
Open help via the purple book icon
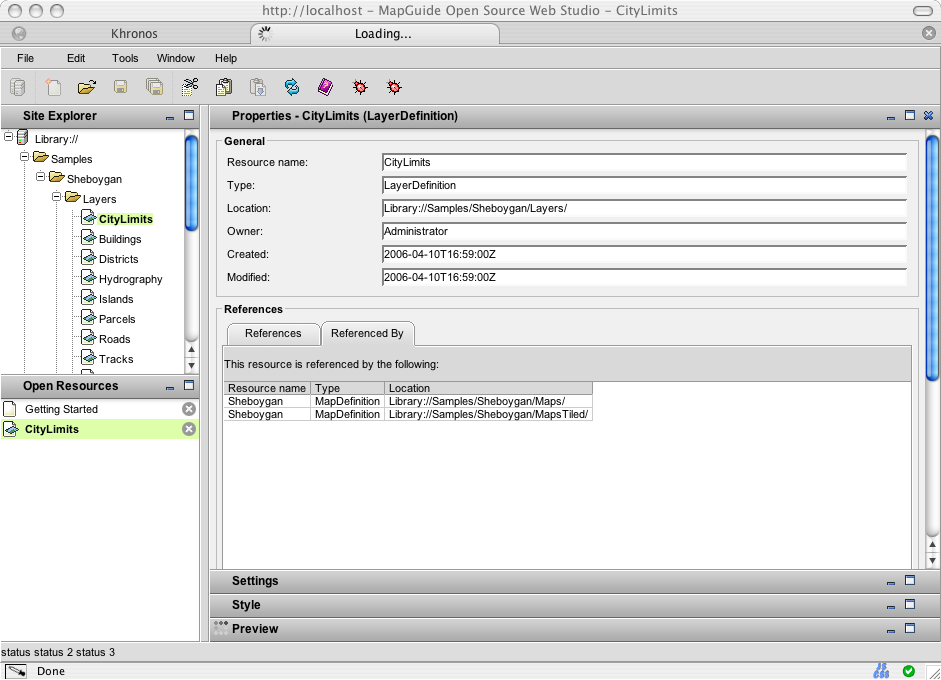[x=325, y=87]
